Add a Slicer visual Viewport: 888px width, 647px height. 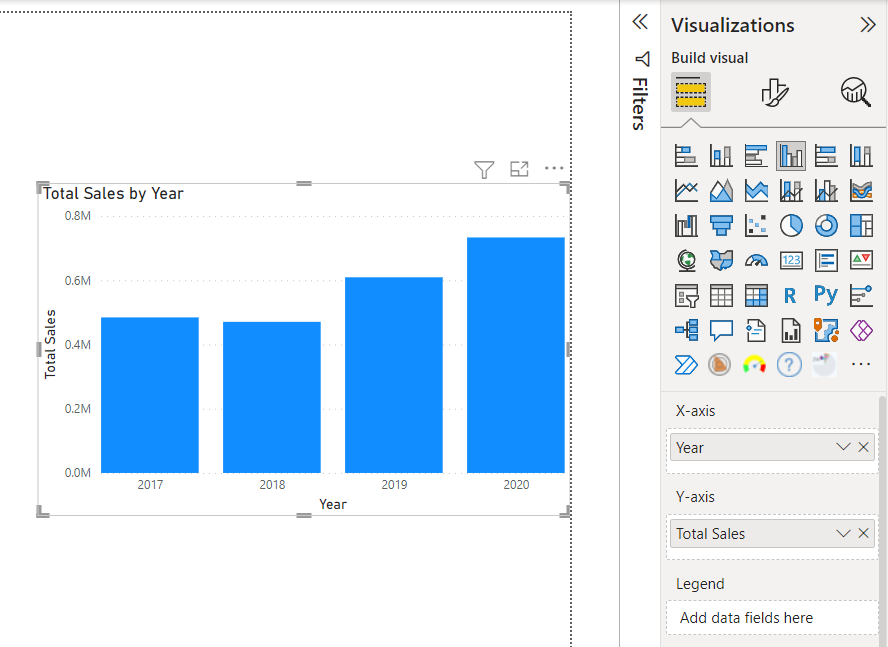(x=686, y=296)
